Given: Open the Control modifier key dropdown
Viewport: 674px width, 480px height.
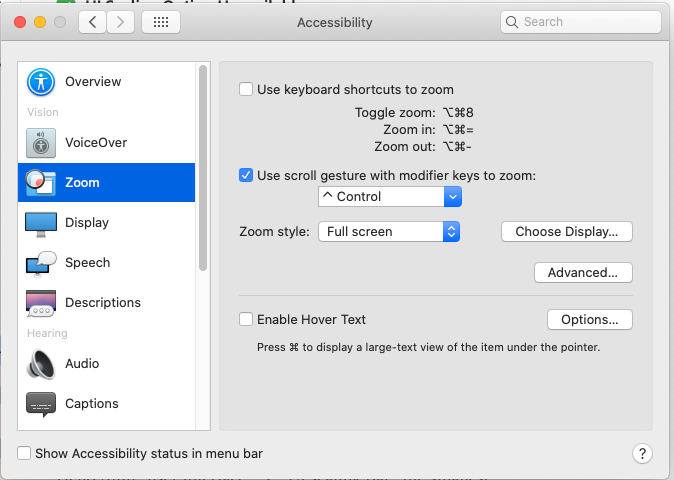Looking at the screenshot, I should tap(389, 197).
